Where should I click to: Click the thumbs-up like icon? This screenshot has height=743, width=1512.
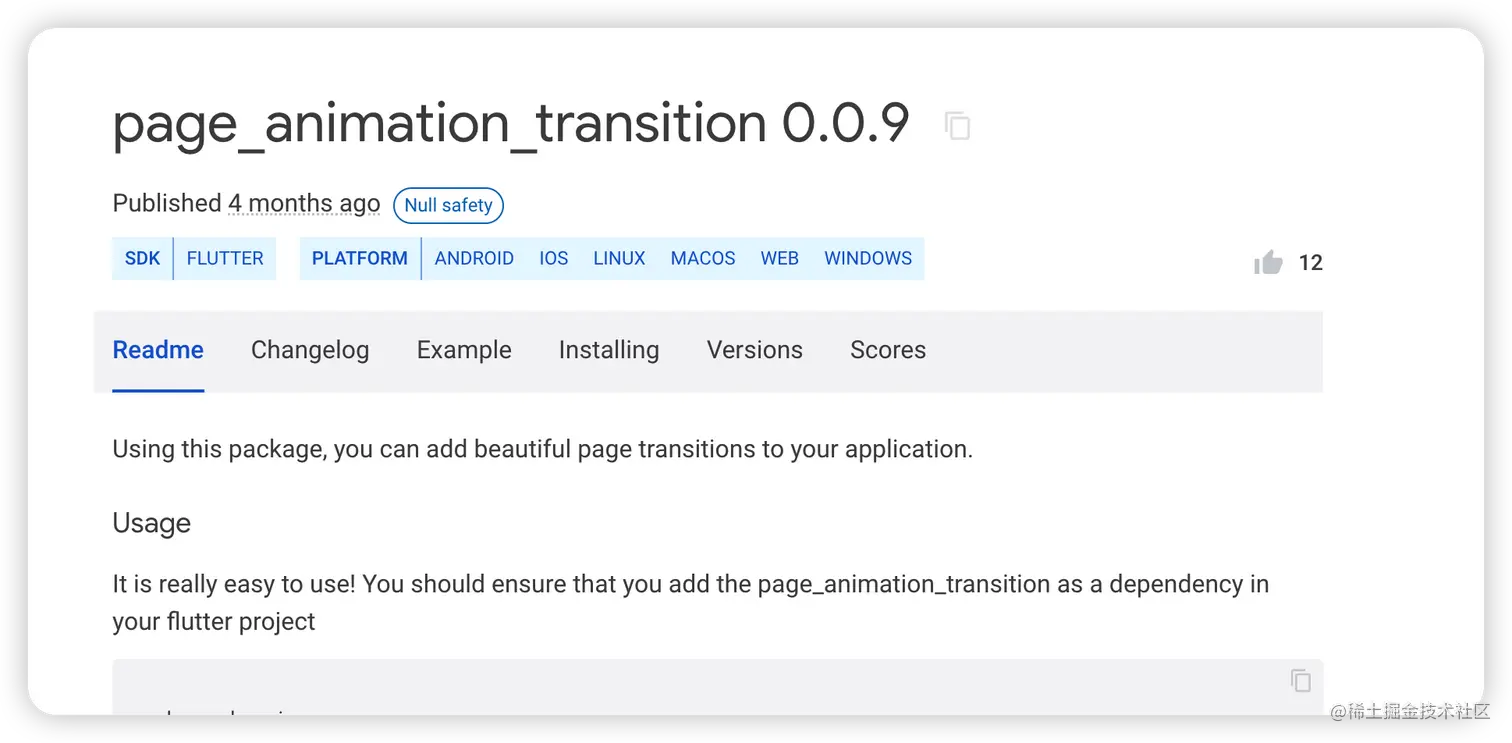pos(1268,263)
